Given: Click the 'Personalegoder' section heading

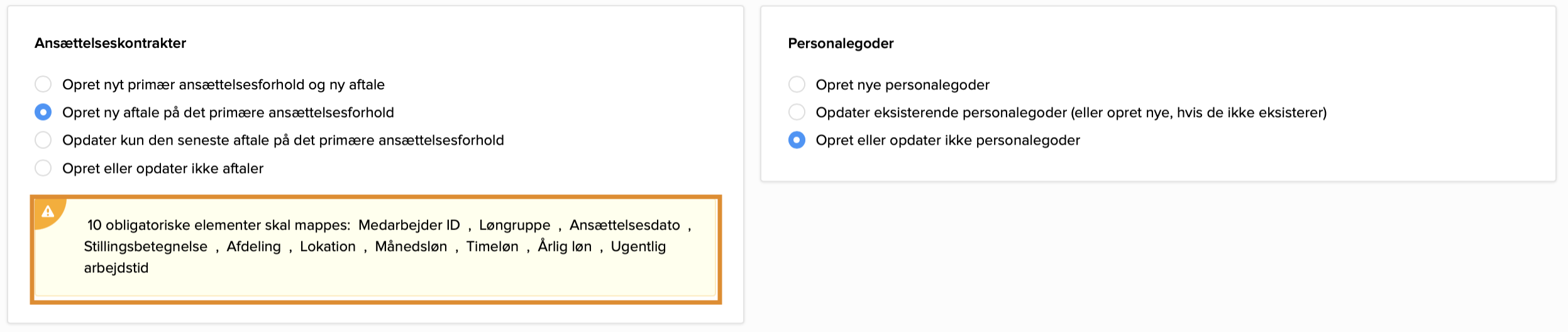Looking at the screenshot, I should click(841, 43).
